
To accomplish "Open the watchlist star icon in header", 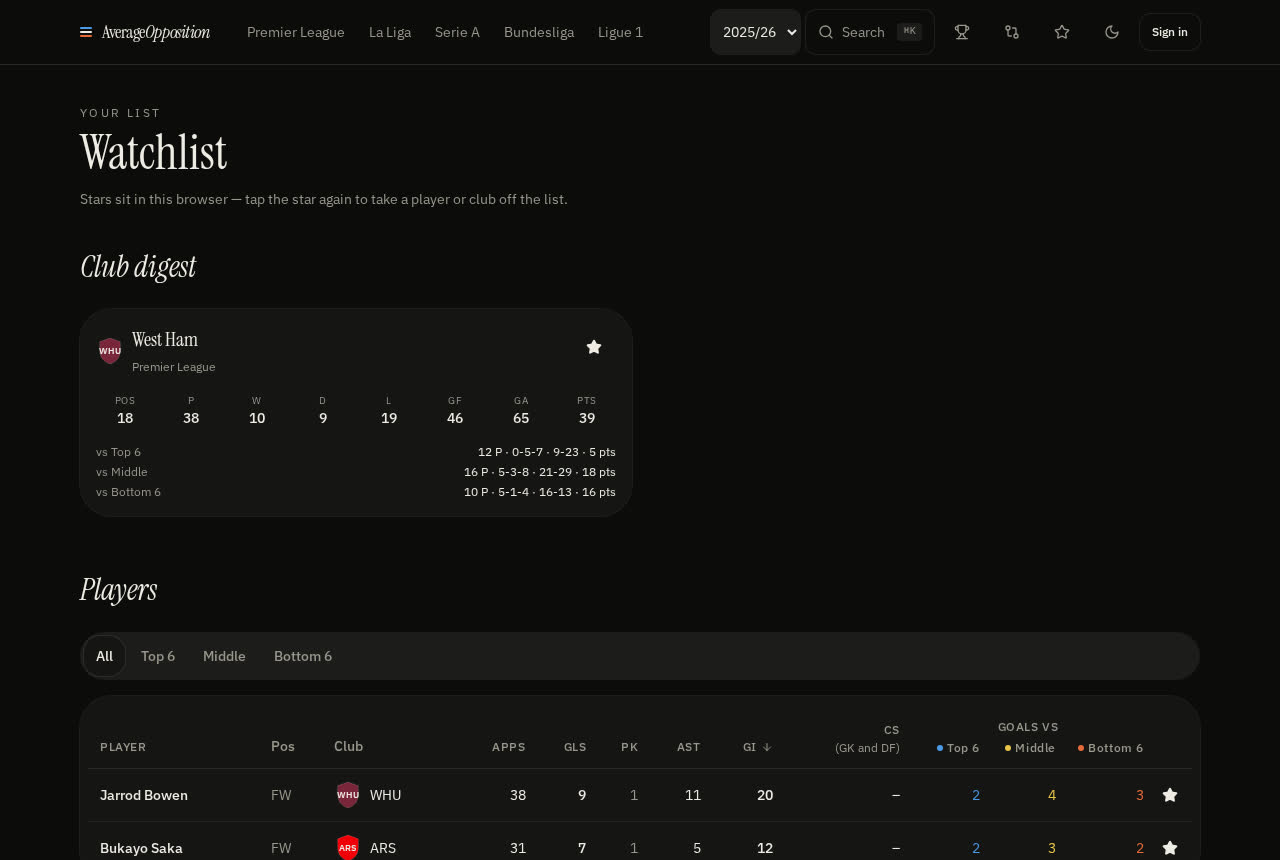I will click(1062, 32).
